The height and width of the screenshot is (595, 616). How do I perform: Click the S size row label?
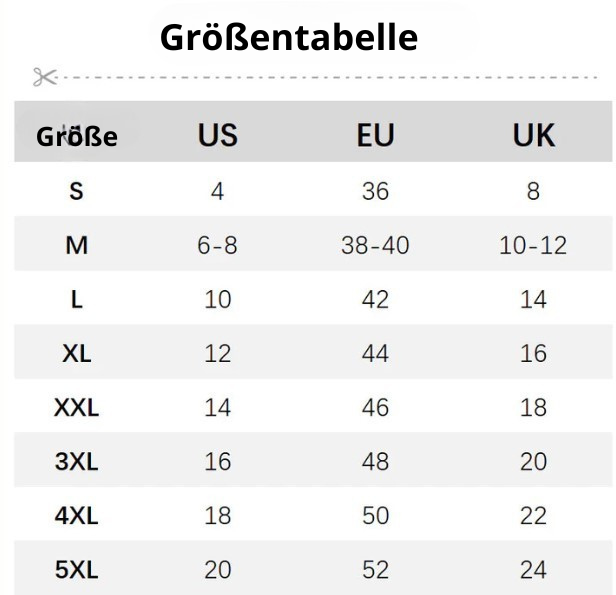(x=77, y=190)
